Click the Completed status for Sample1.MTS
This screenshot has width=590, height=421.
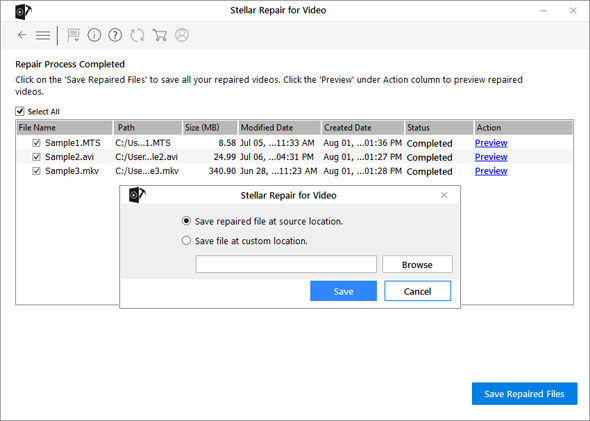[429, 143]
